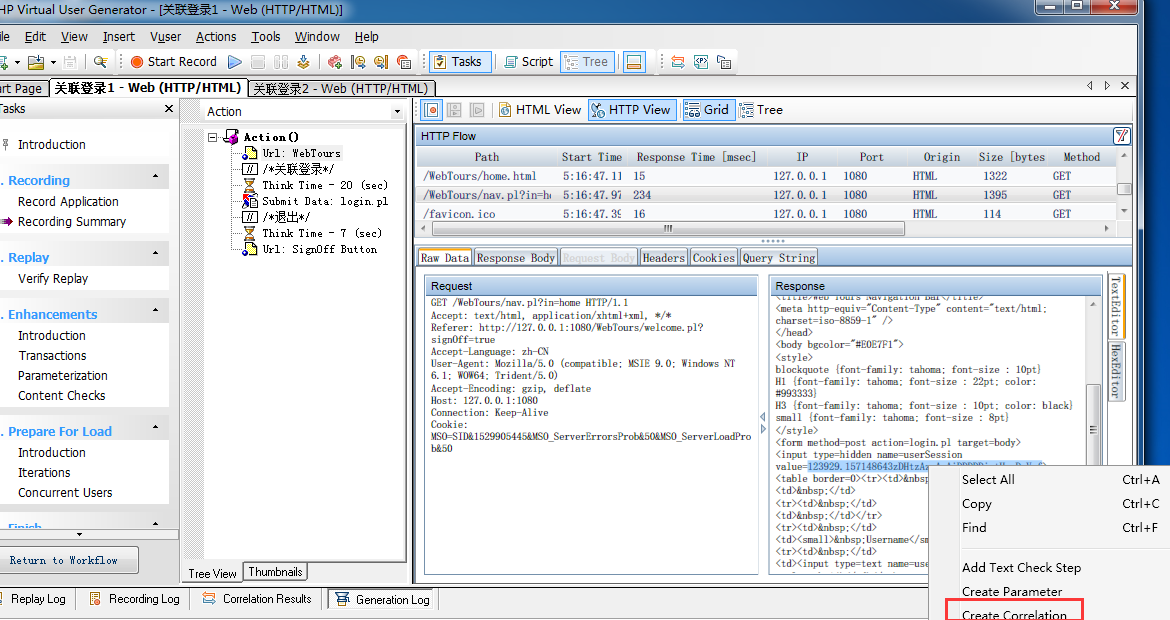The width and height of the screenshot is (1170, 620).
Task: Open the Edit menu
Action: tap(35, 37)
